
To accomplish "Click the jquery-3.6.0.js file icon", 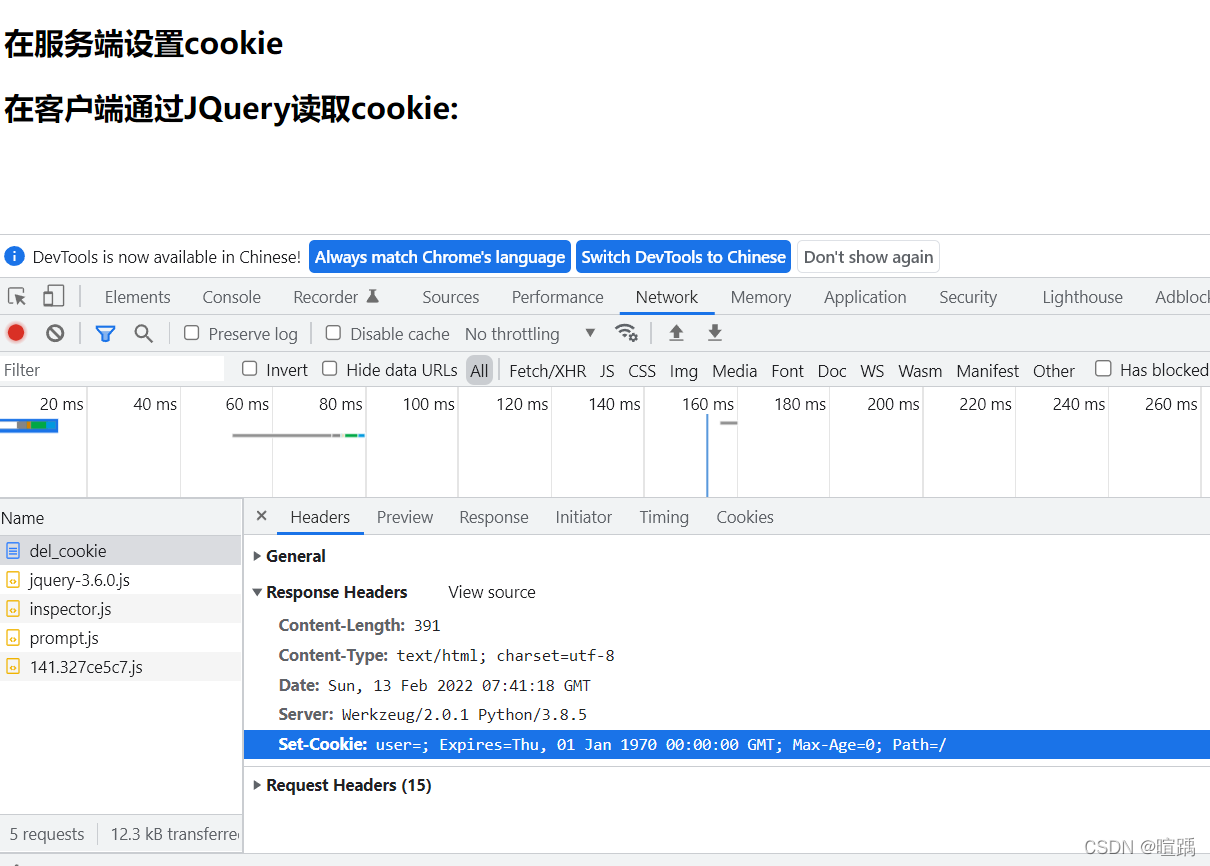I will (13, 579).
